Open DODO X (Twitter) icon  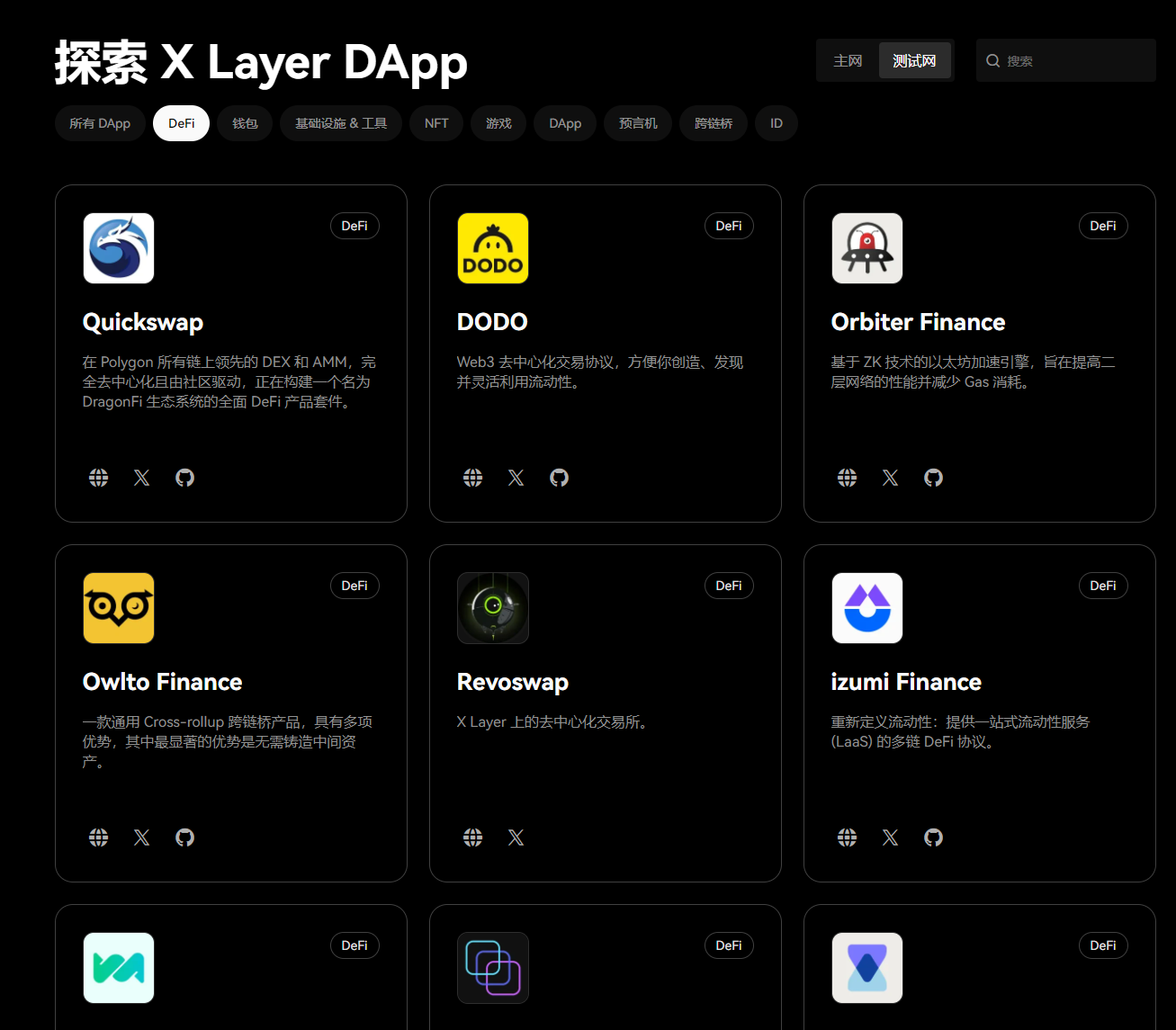point(516,478)
